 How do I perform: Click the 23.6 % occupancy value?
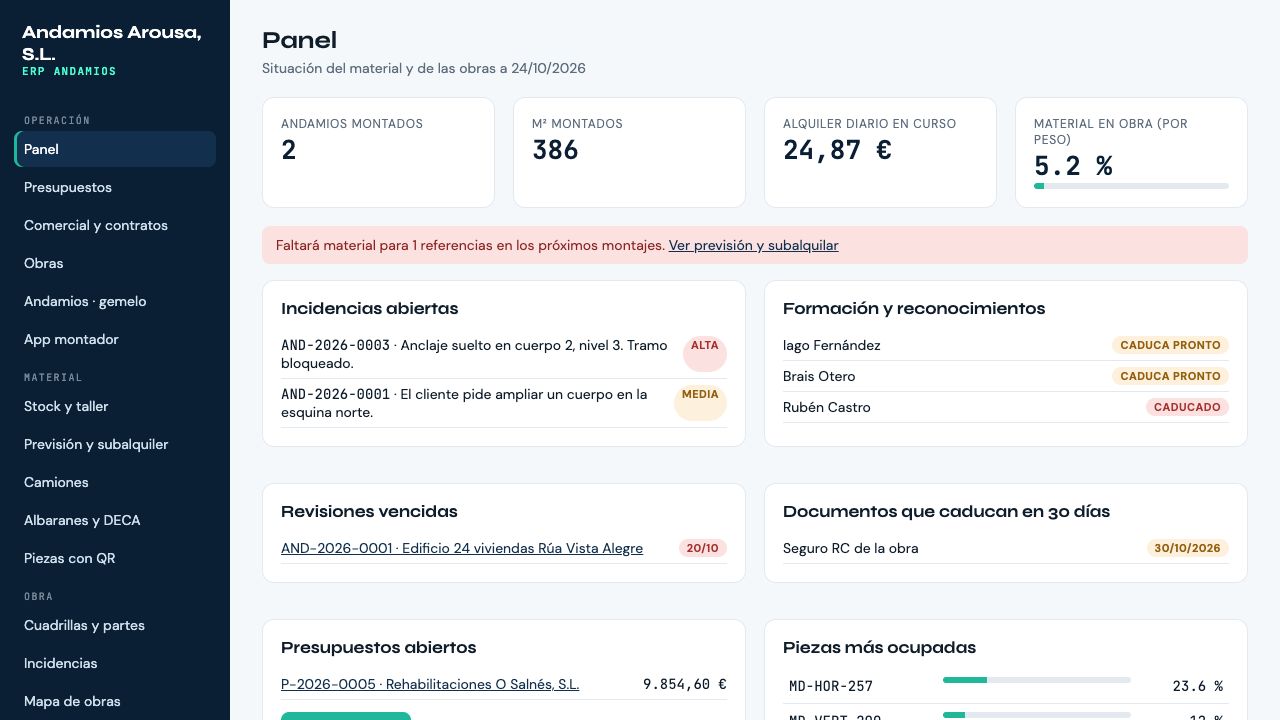[1198, 686]
